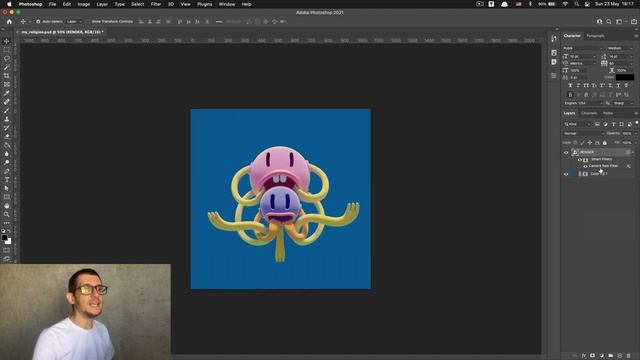Select the Frame tool

pyautogui.click(x=7, y=84)
